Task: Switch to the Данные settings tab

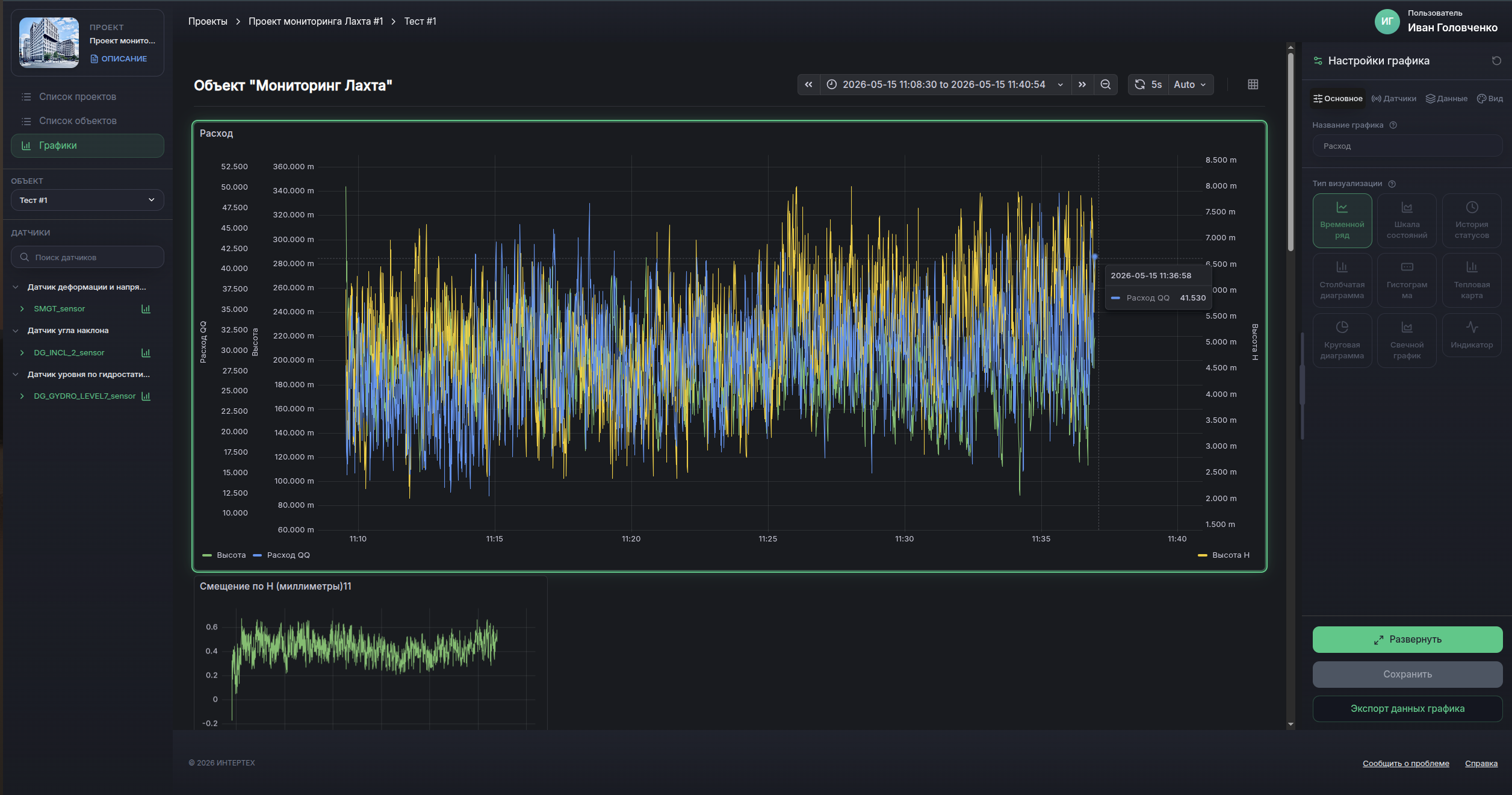Action: 1446,99
